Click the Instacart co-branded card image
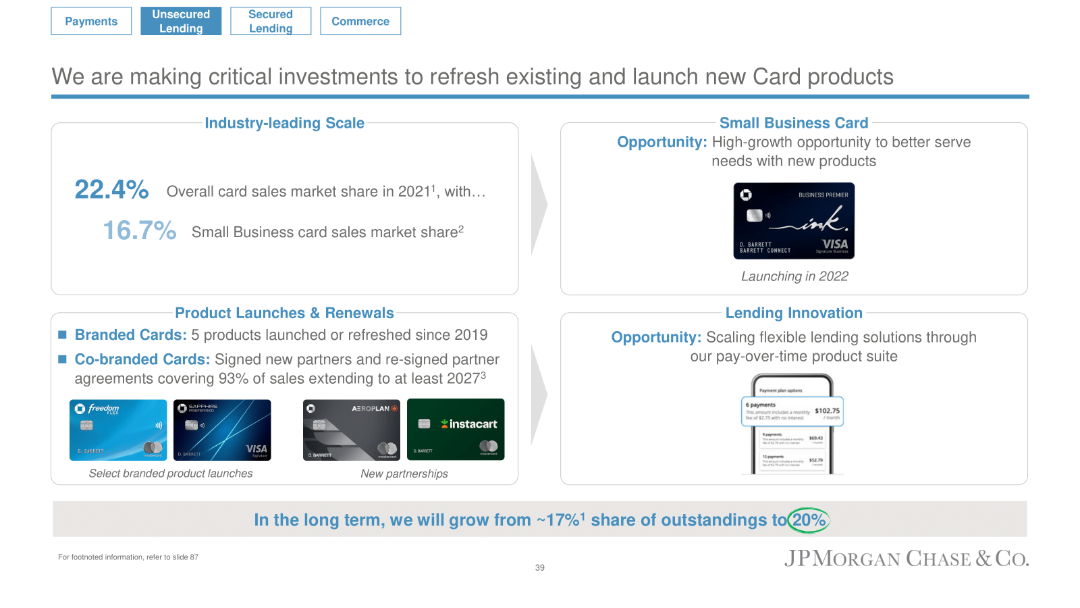 click(455, 430)
